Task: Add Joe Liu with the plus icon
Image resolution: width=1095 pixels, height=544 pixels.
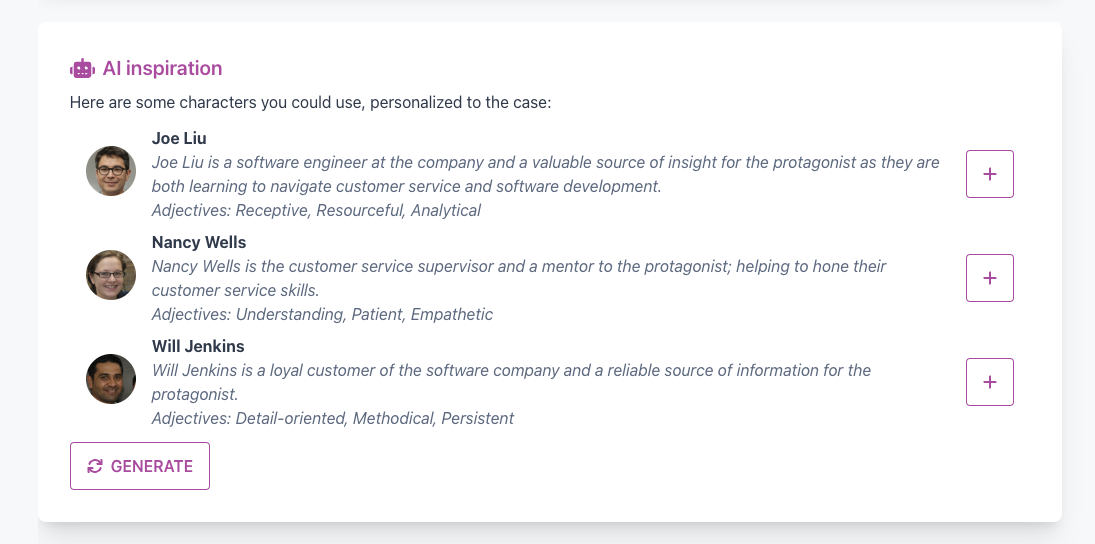Action: (x=989, y=174)
